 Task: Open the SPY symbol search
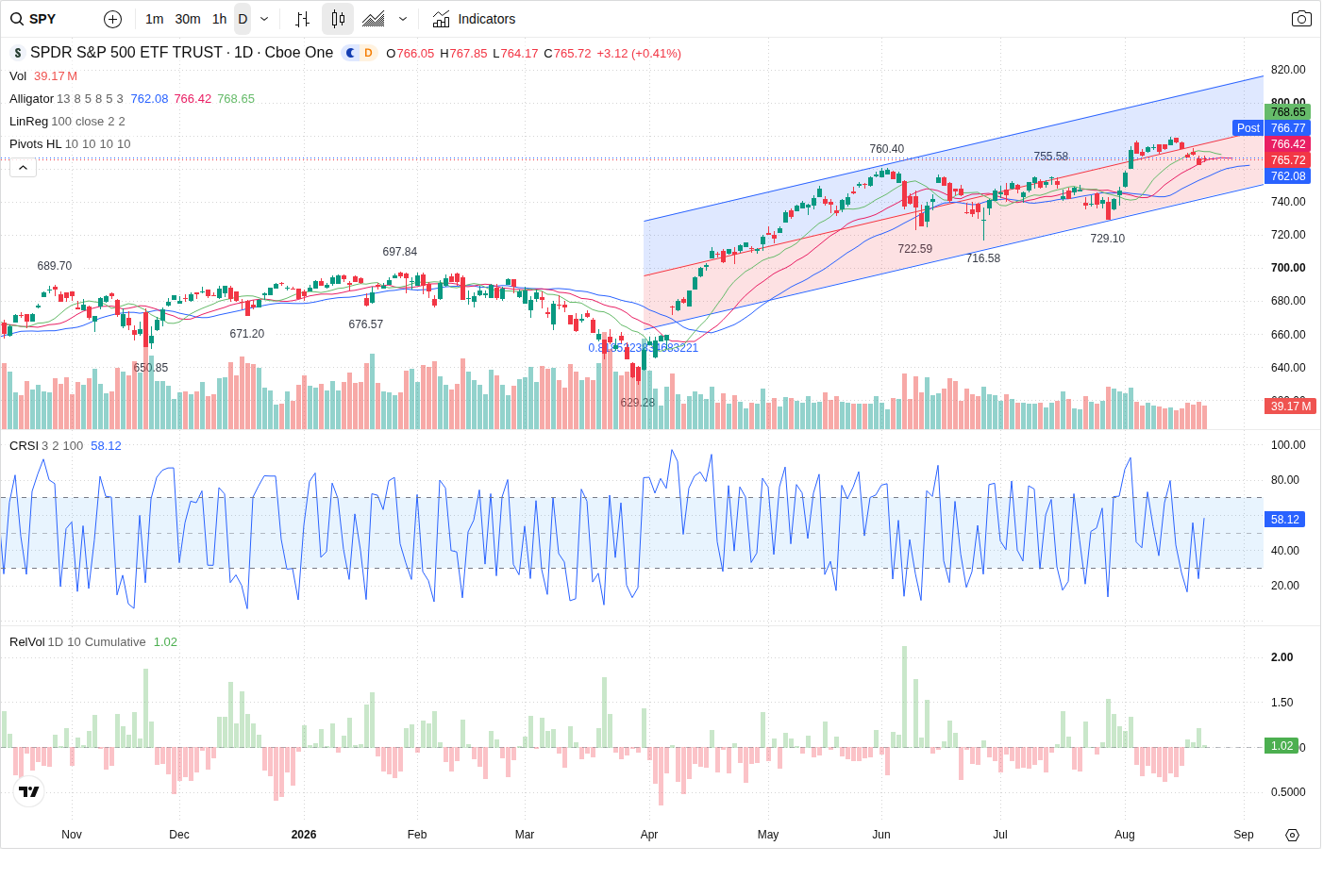click(x=34, y=19)
